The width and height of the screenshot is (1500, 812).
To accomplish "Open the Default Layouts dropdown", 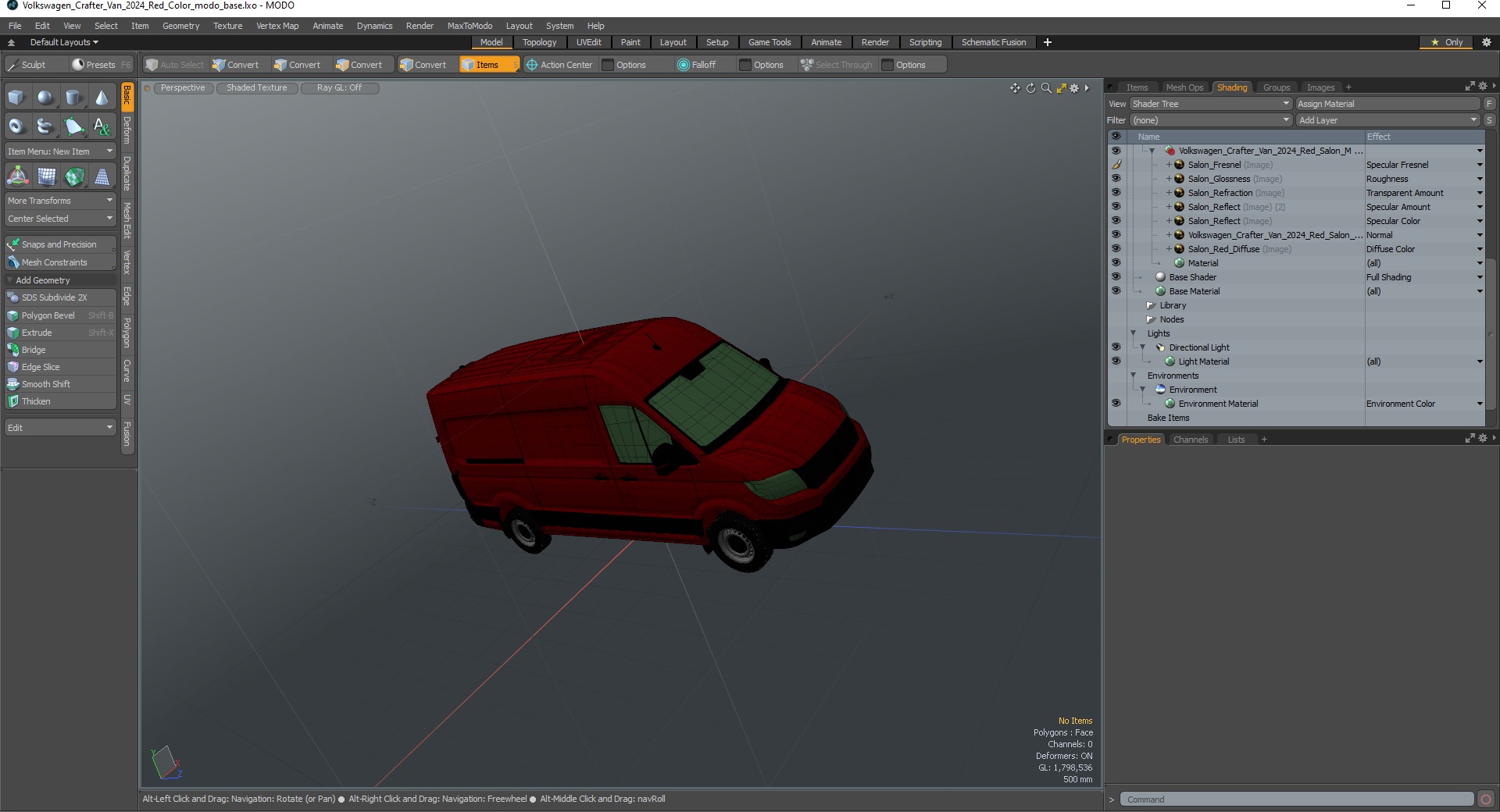I will tap(64, 42).
